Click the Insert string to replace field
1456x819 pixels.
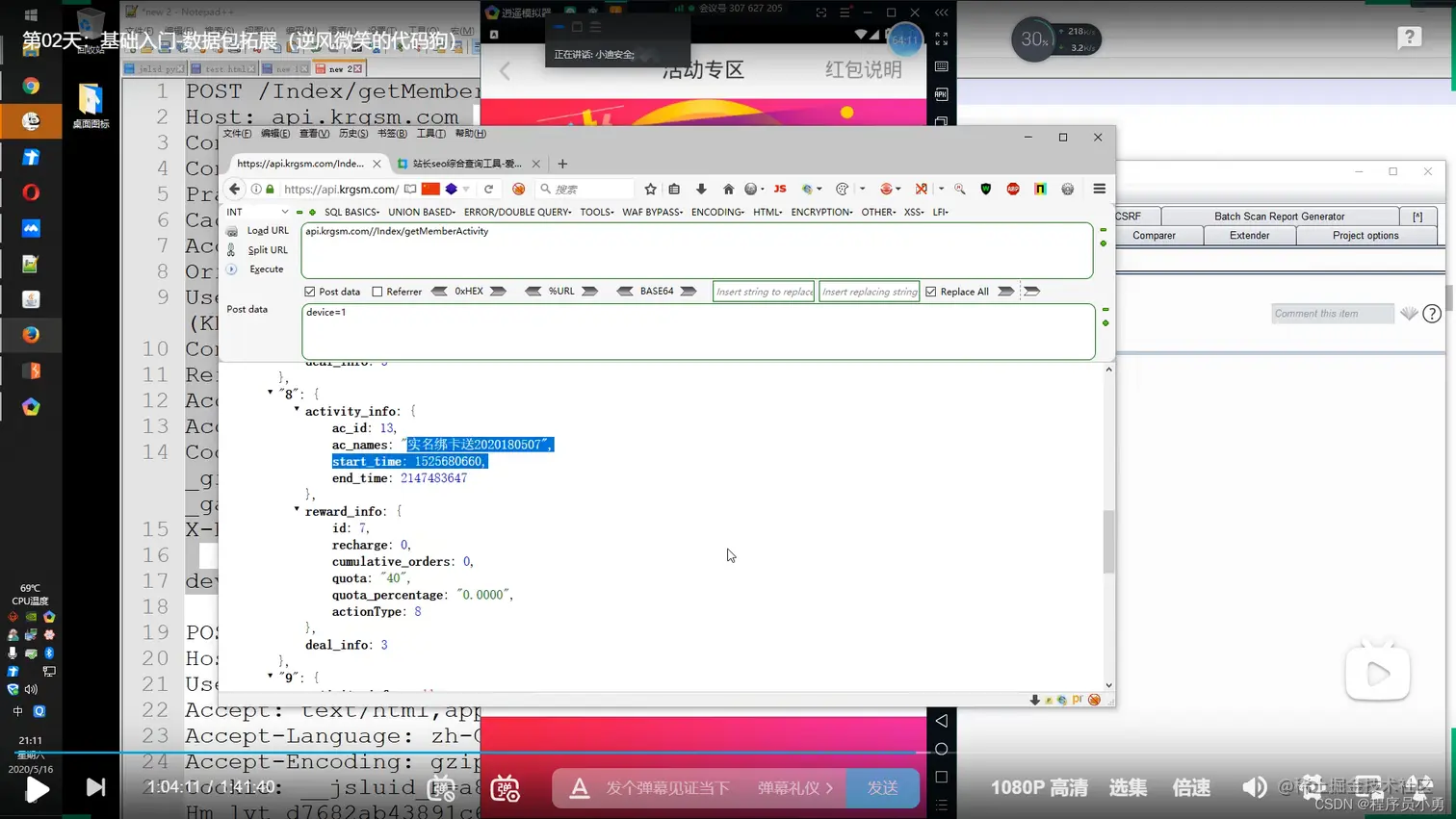(764, 292)
